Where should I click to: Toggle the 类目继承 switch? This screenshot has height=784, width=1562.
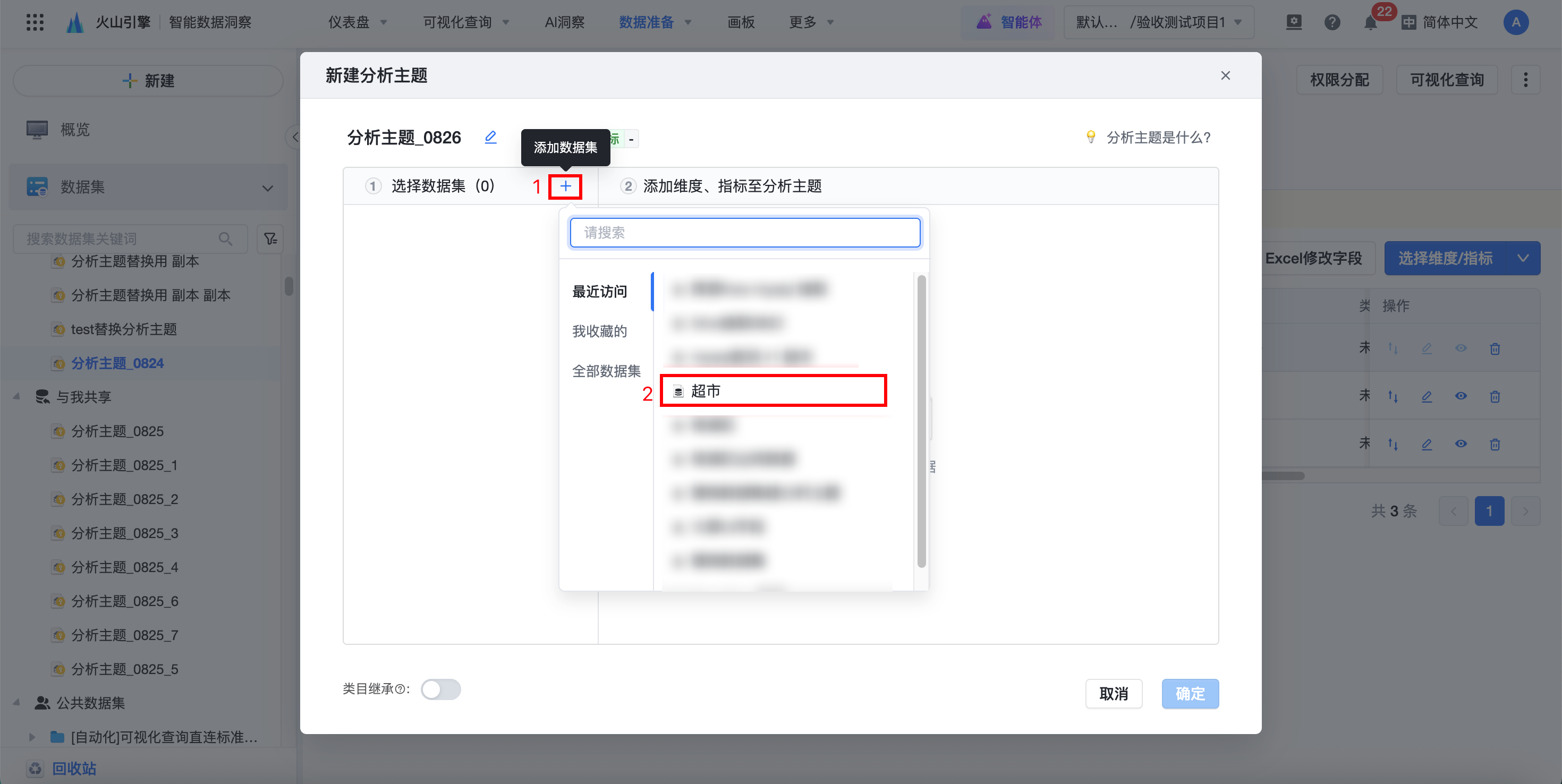(x=441, y=689)
